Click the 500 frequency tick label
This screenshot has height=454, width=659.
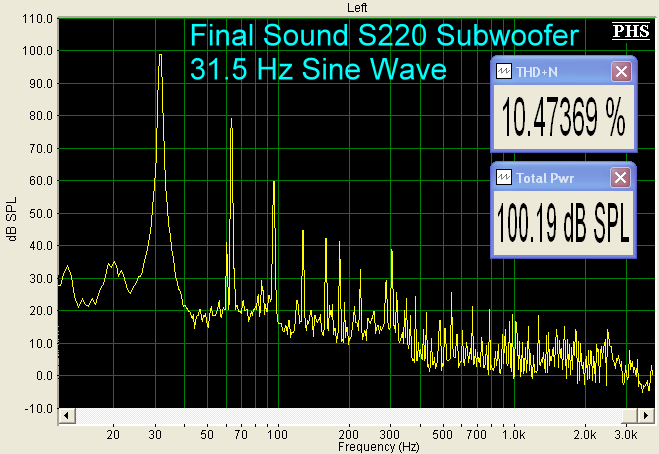coord(442,434)
